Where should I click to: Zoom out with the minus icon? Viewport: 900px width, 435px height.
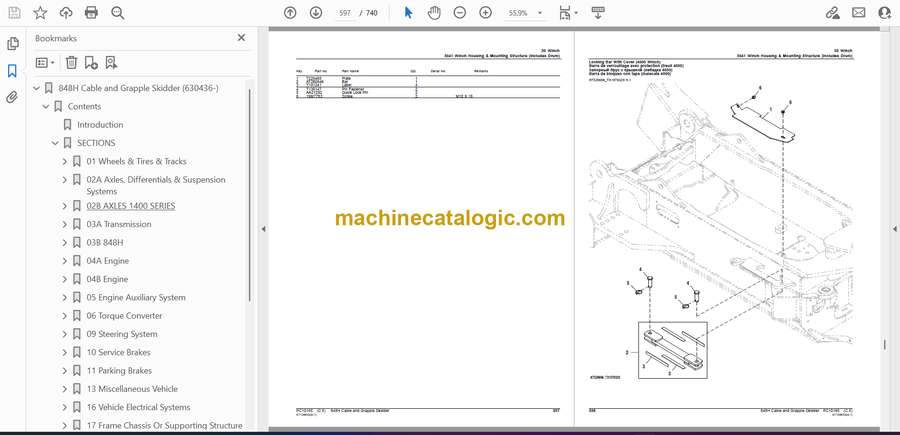[460, 13]
